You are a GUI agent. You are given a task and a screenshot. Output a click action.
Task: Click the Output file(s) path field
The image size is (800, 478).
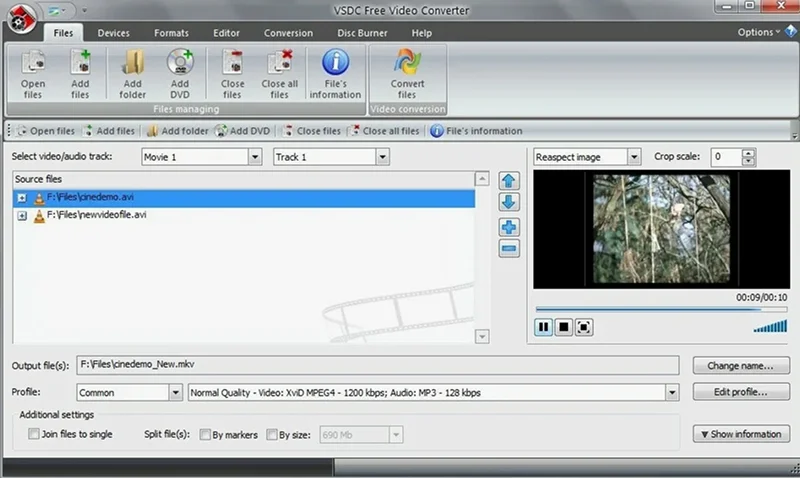coord(378,365)
